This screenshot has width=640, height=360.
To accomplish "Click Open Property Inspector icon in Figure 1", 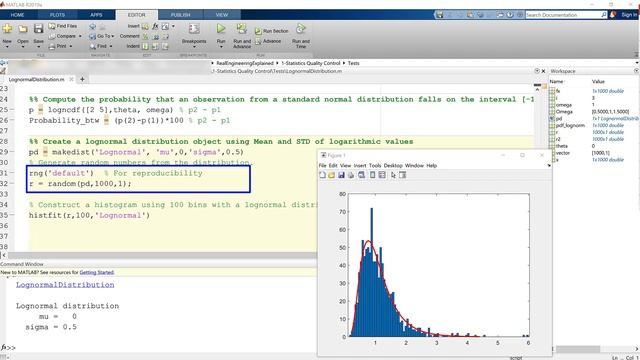I will pos(402,175).
